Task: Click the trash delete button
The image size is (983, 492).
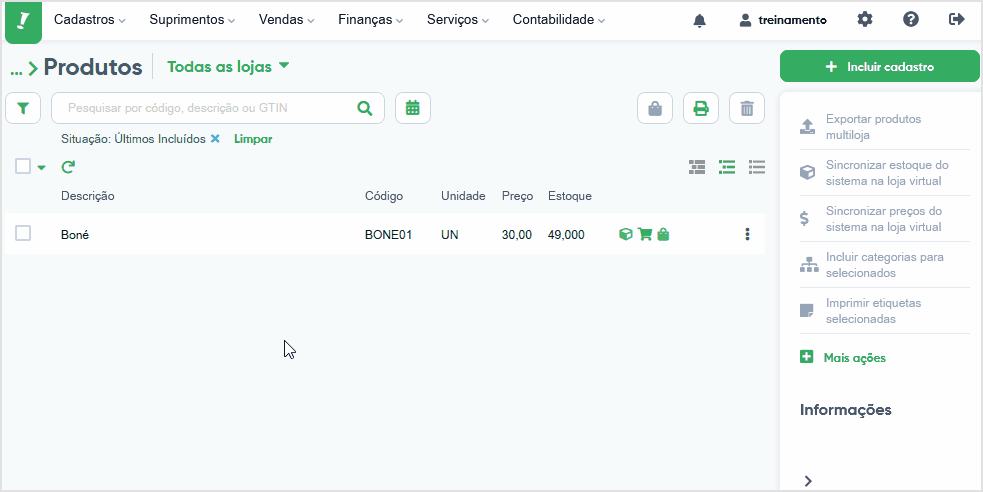Action: click(x=747, y=108)
